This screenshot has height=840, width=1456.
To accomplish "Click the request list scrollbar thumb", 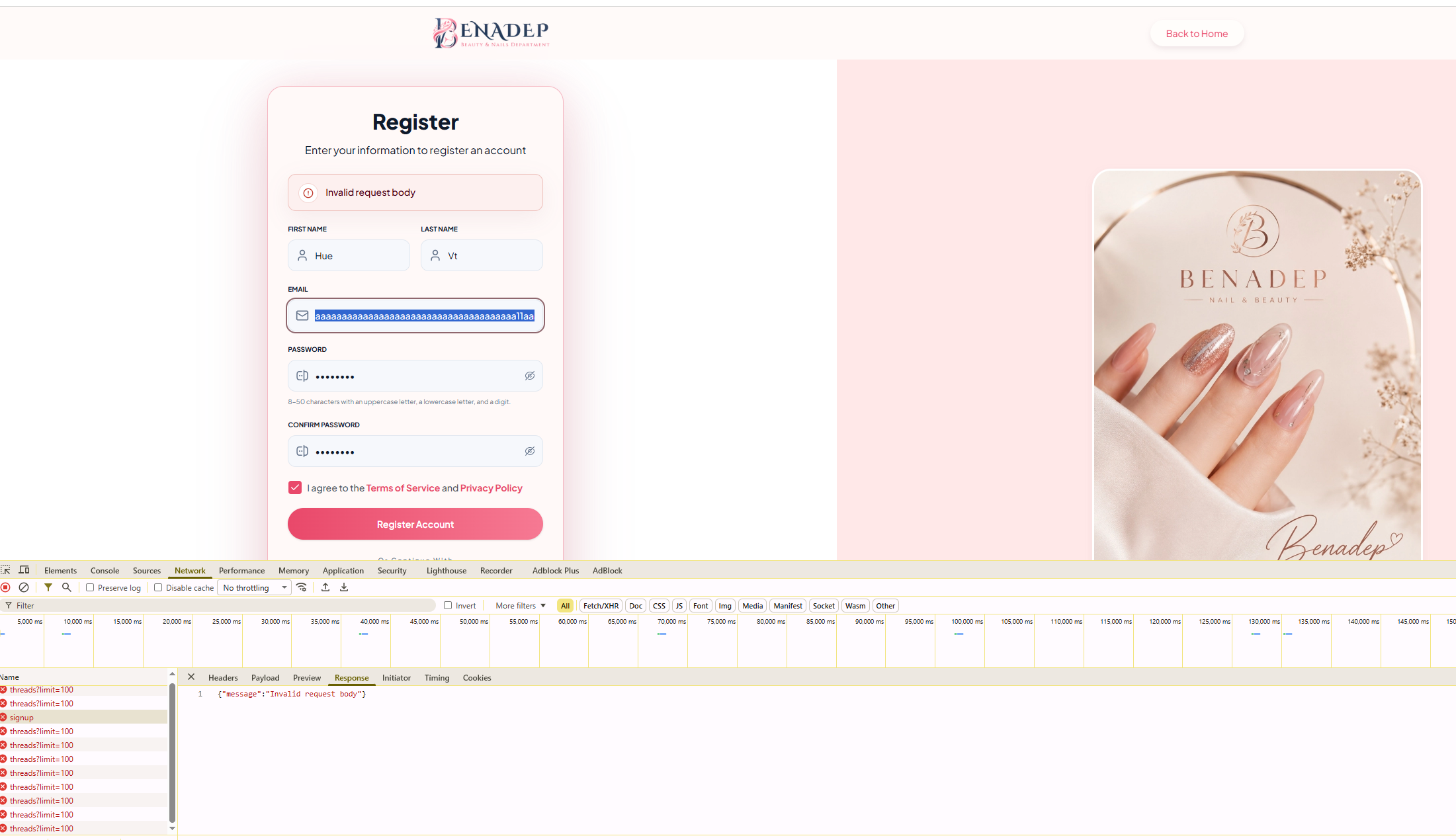I will coord(172,752).
